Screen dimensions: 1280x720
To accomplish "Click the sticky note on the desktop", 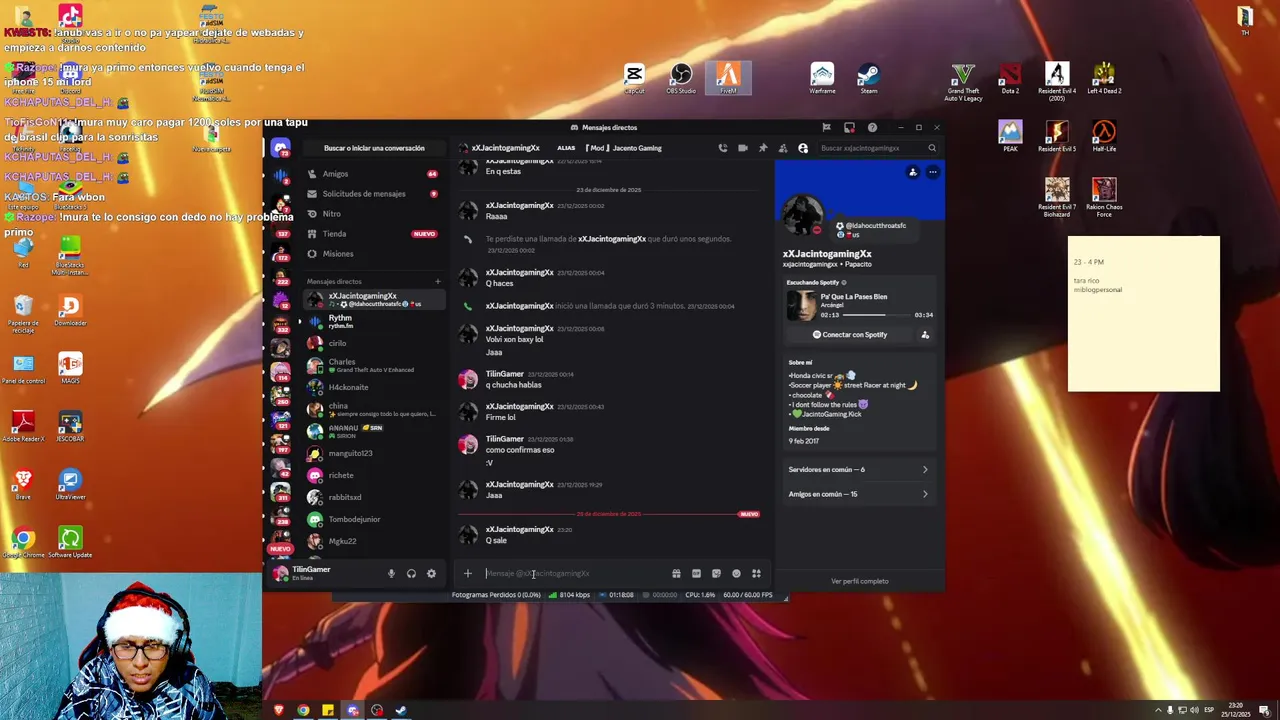I will 1144,314.
